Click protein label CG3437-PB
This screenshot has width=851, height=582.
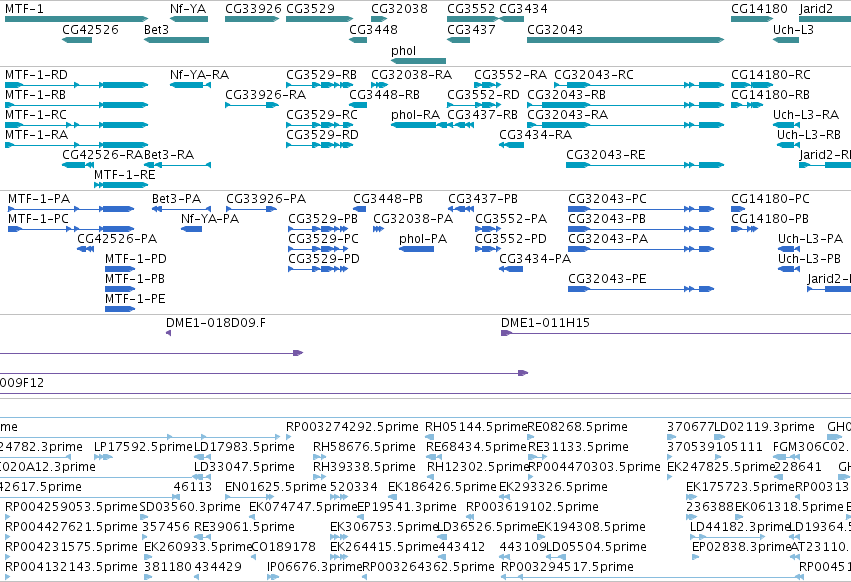[483, 199]
